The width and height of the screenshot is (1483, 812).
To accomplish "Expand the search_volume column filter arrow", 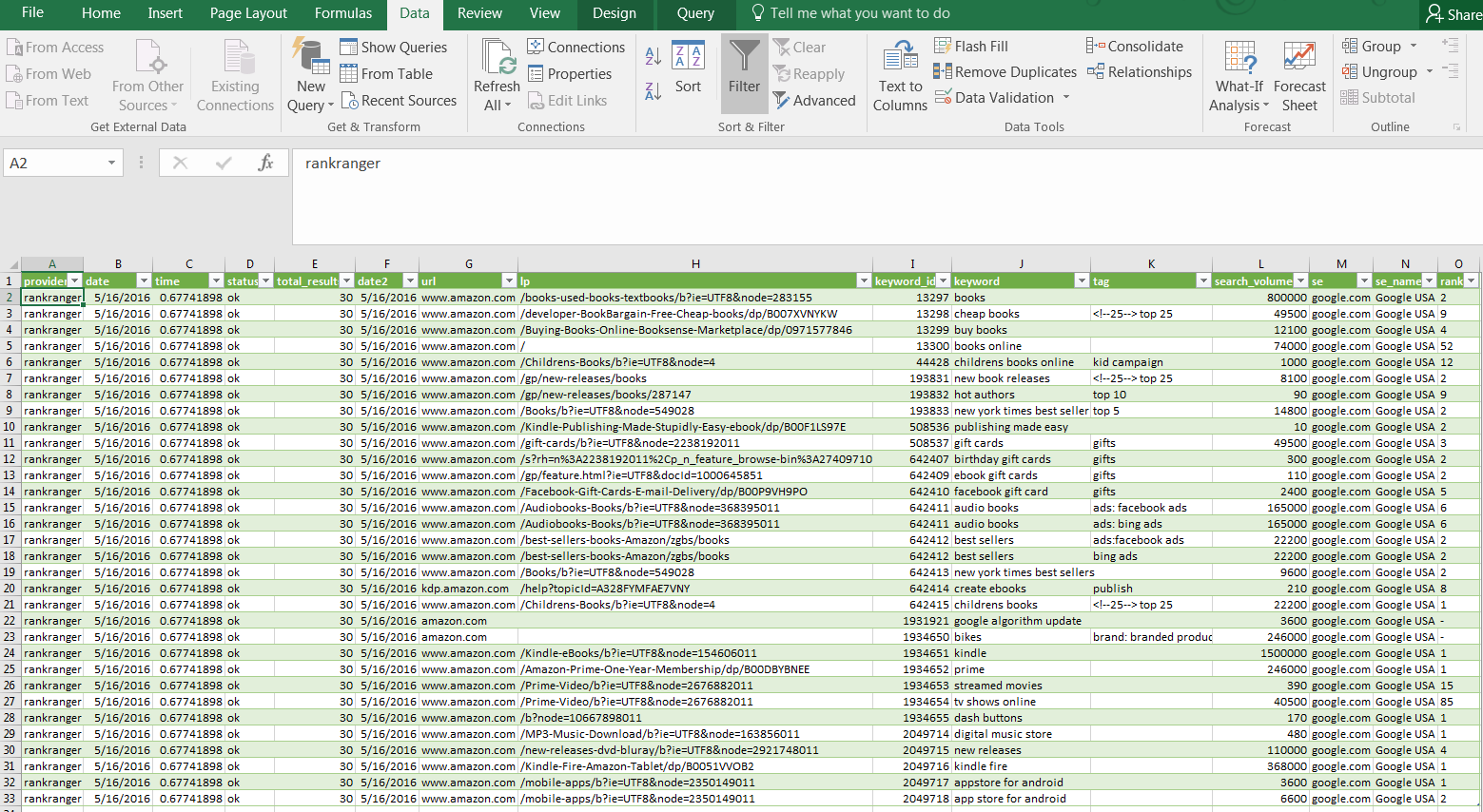I will point(1300,280).
